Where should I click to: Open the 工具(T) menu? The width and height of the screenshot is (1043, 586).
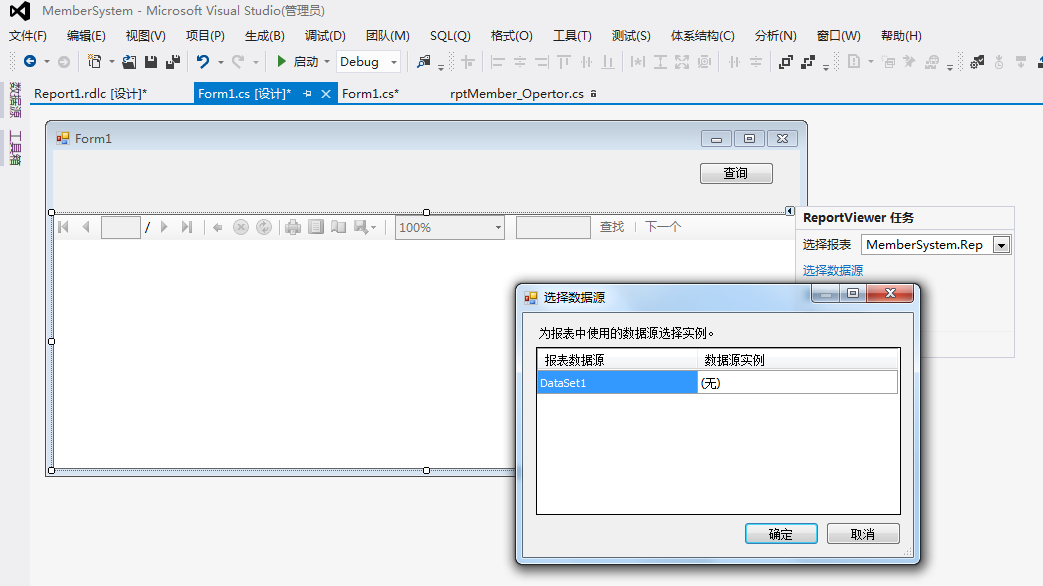[x=572, y=36]
